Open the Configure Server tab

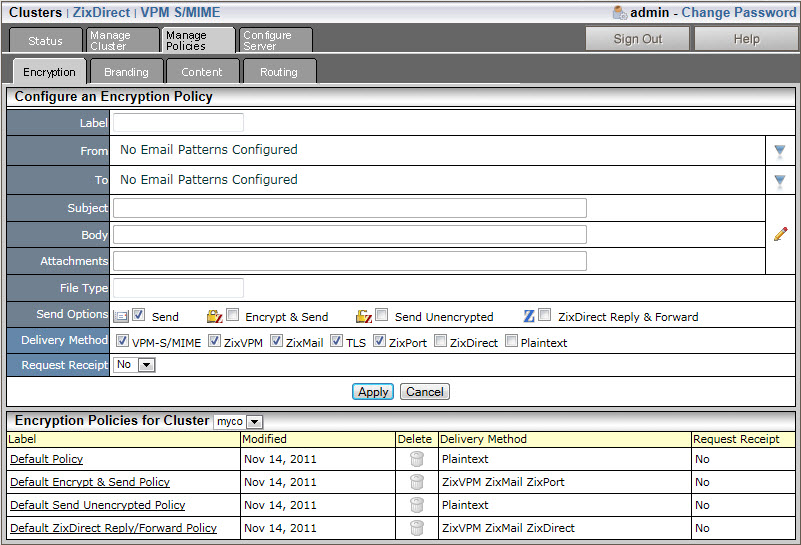tap(275, 40)
